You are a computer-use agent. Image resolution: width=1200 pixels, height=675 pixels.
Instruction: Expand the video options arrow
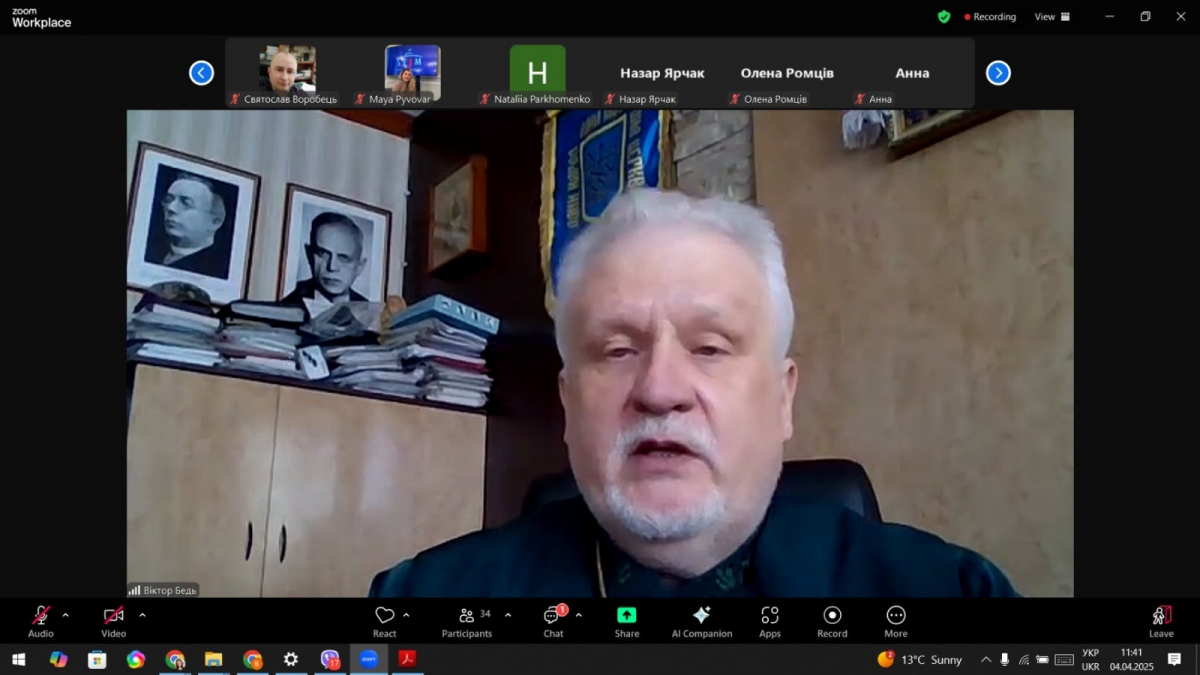142,615
